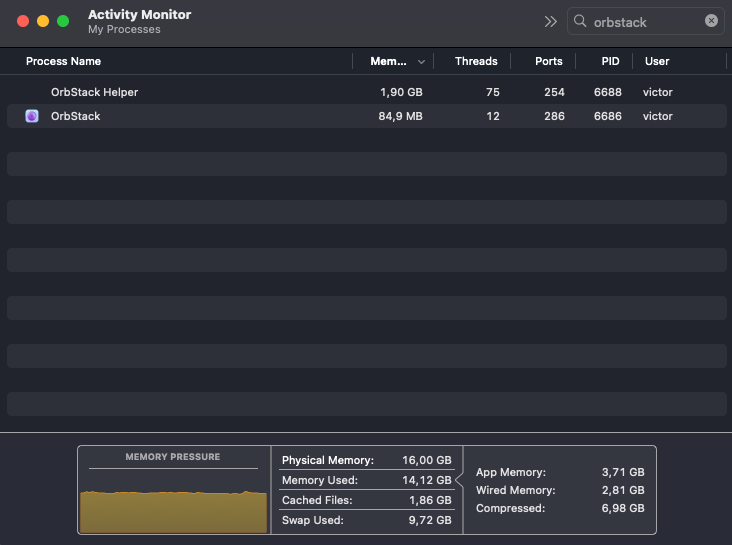
Task: Click thread count 12
Action: point(493,116)
